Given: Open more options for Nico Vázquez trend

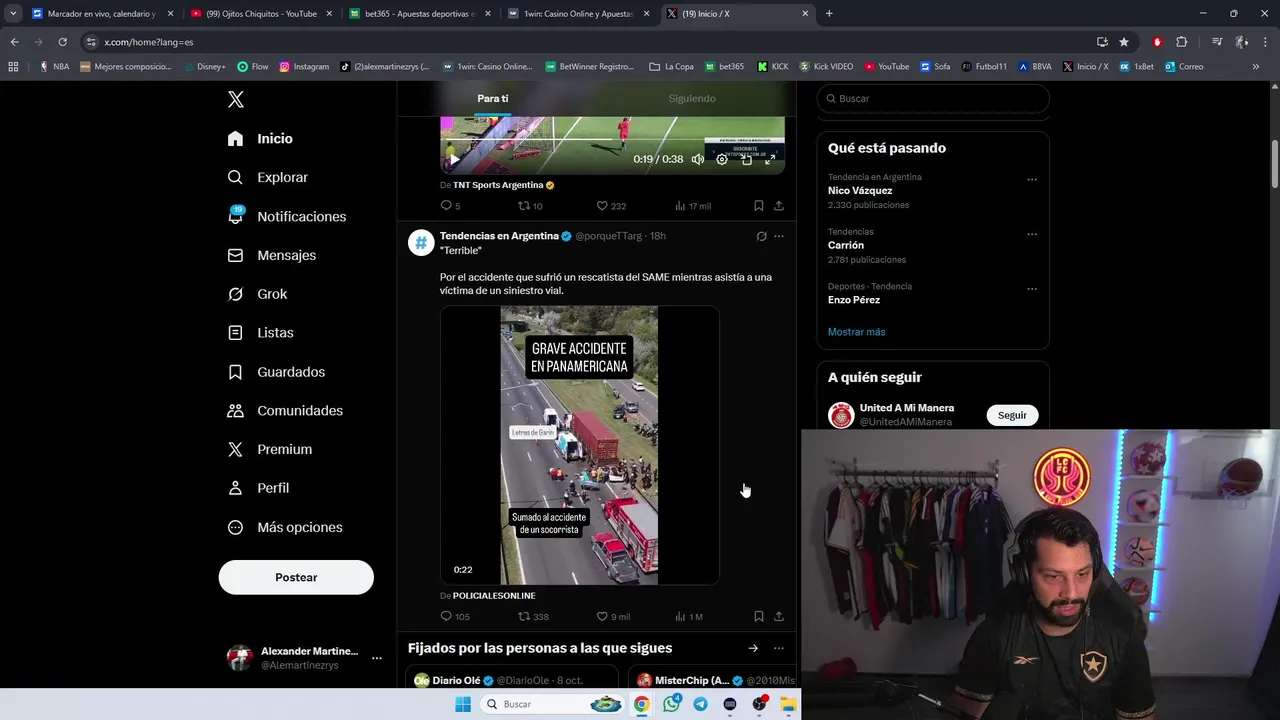Looking at the screenshot, I should pyautogui.click(x=1032, y=180).
